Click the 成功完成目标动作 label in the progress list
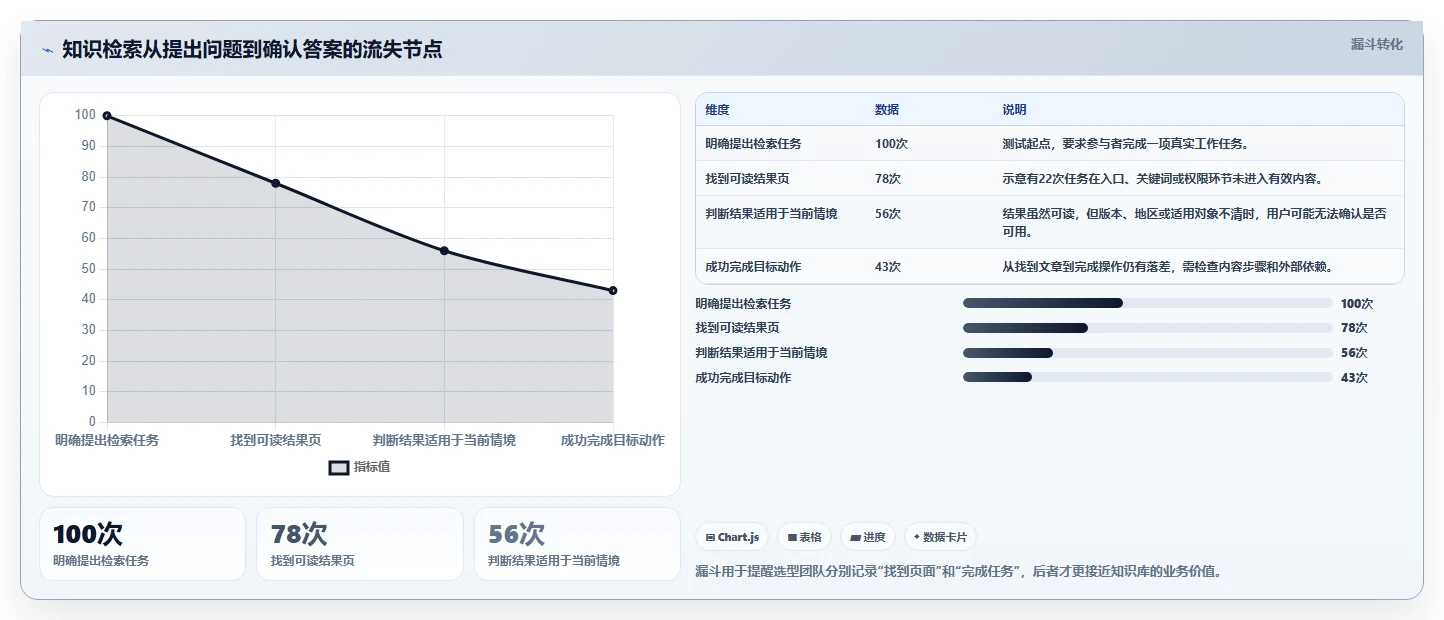This screenshot has width=1444, height=620. 743,378
